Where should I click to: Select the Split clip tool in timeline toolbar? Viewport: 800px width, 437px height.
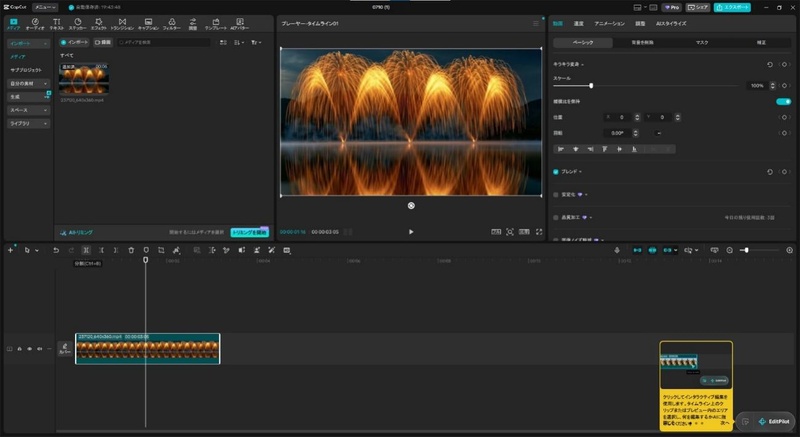(86, 250)
